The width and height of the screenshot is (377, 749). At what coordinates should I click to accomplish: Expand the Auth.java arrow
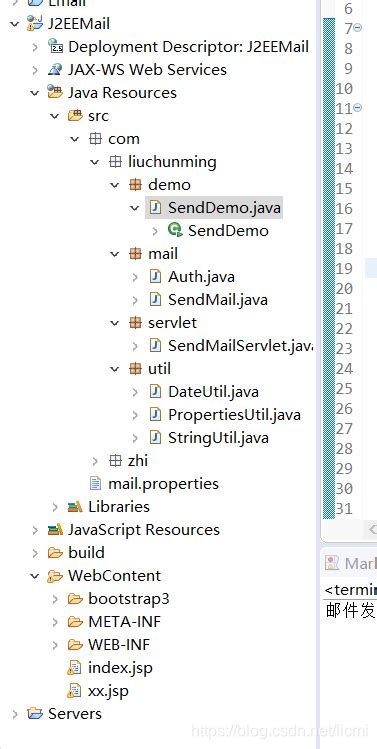[x=135, y=277]
